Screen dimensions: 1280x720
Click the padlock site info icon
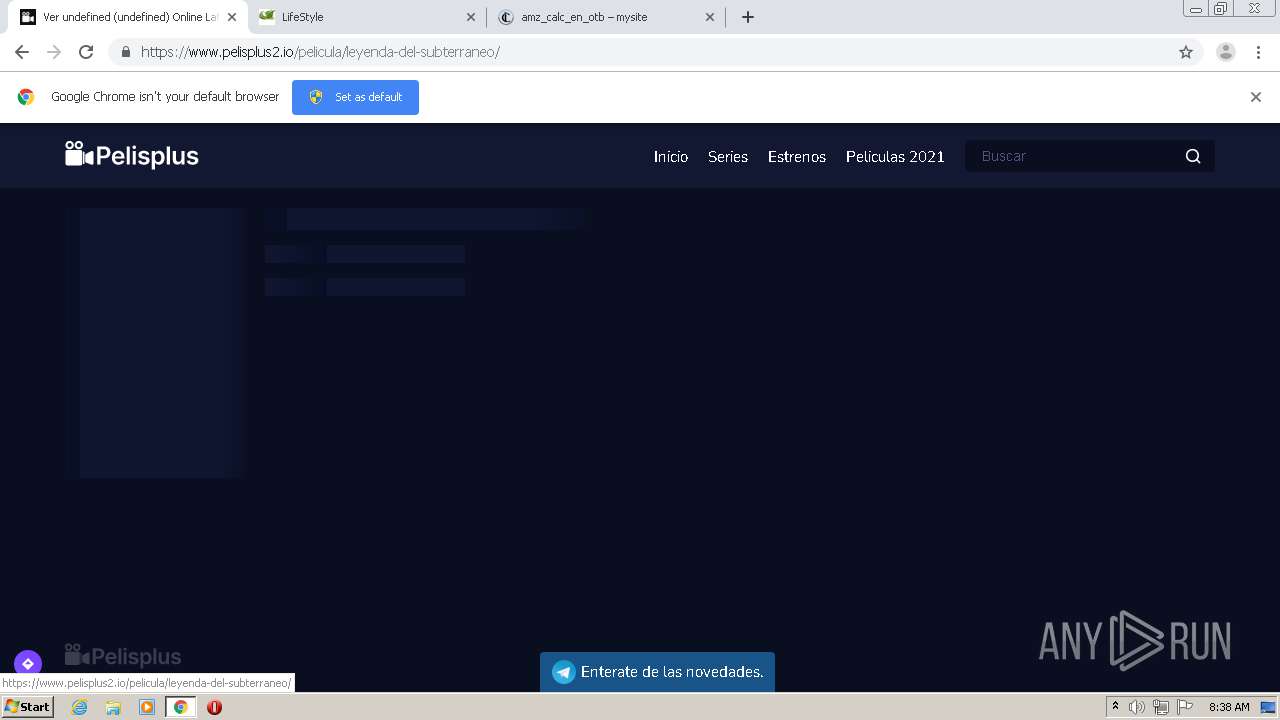pyautogui.click(x=126, y=52)
